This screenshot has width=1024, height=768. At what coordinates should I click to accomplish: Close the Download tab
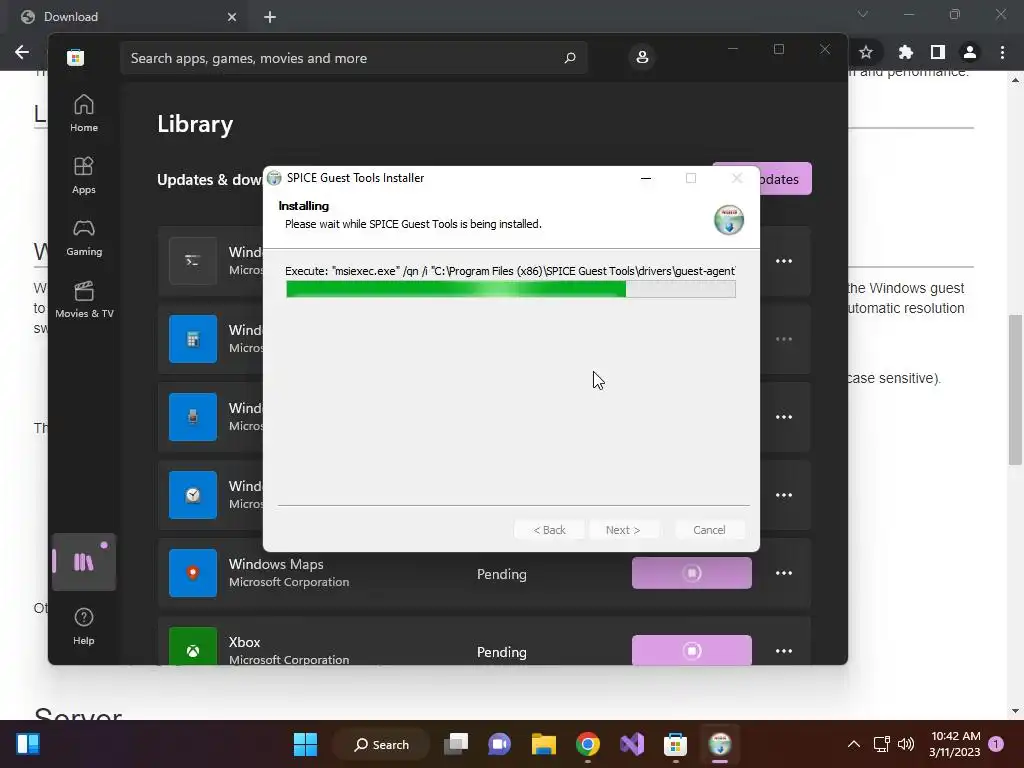[x=232, y=17]
